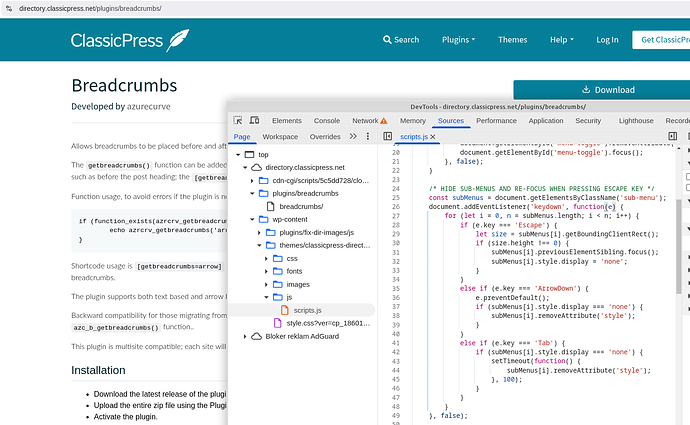Viewport: 690px width, 425px height.
Task: Click the images folder icon
Action: click(x=278, y=284)
